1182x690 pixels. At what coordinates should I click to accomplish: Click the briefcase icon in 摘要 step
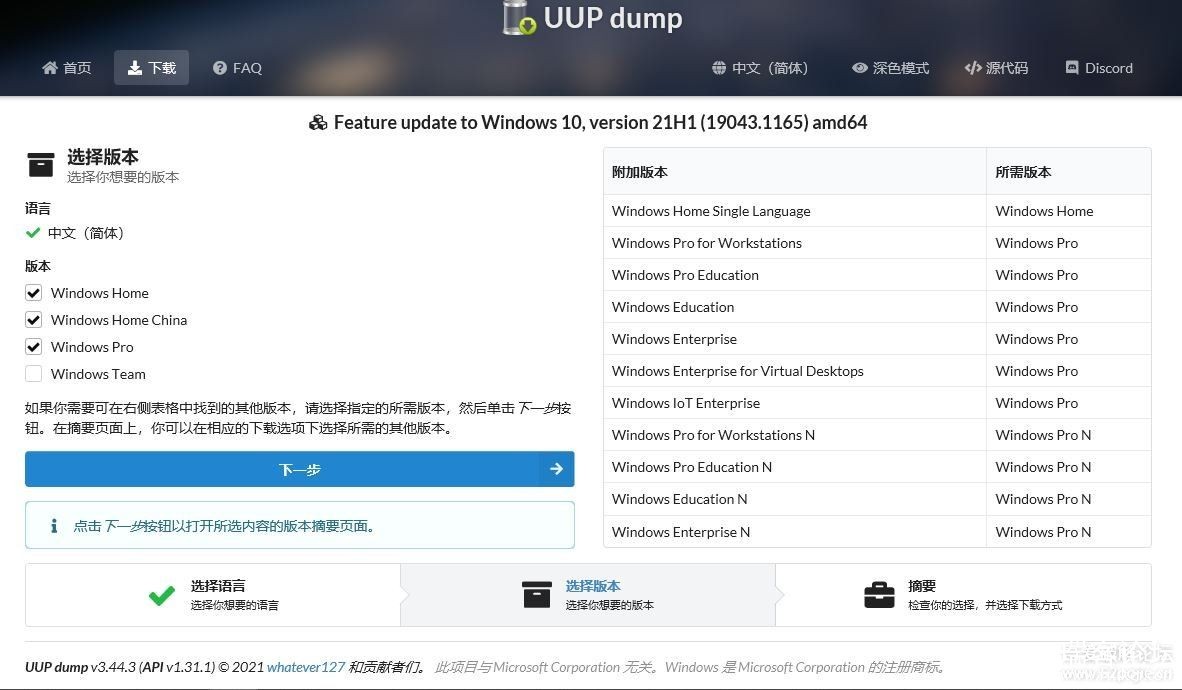(879, 595)
